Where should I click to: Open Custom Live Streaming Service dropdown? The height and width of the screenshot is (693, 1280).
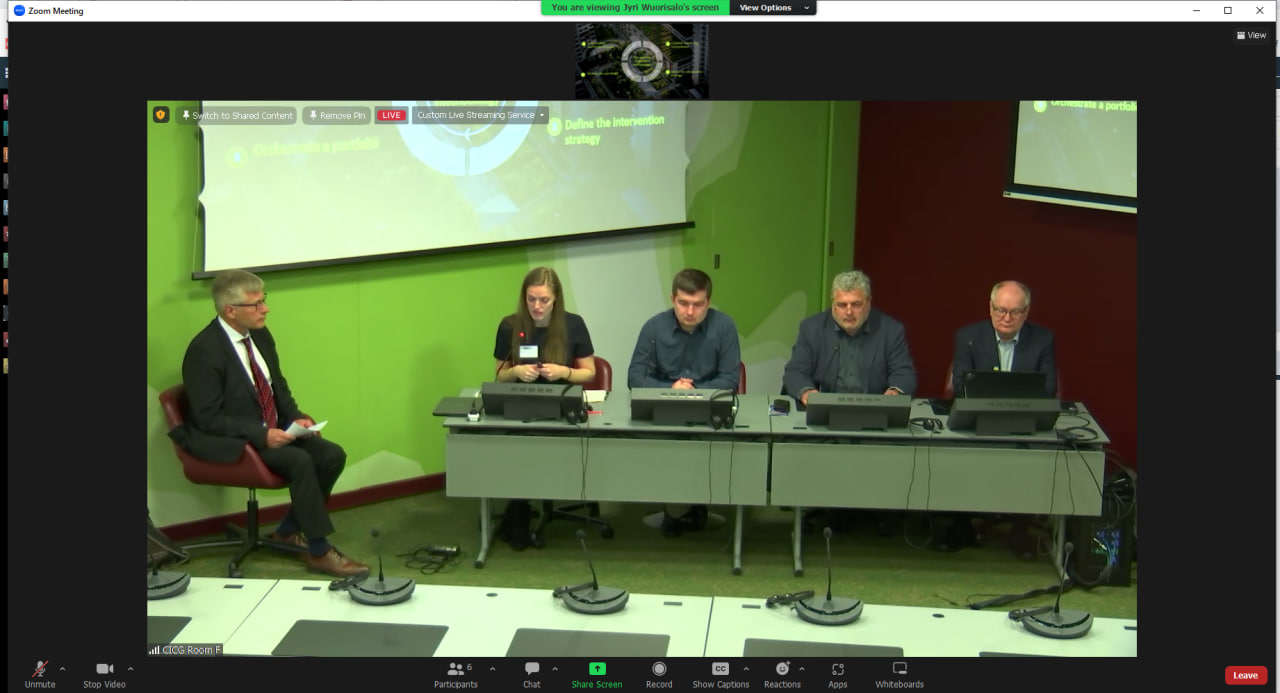point(481,115)
